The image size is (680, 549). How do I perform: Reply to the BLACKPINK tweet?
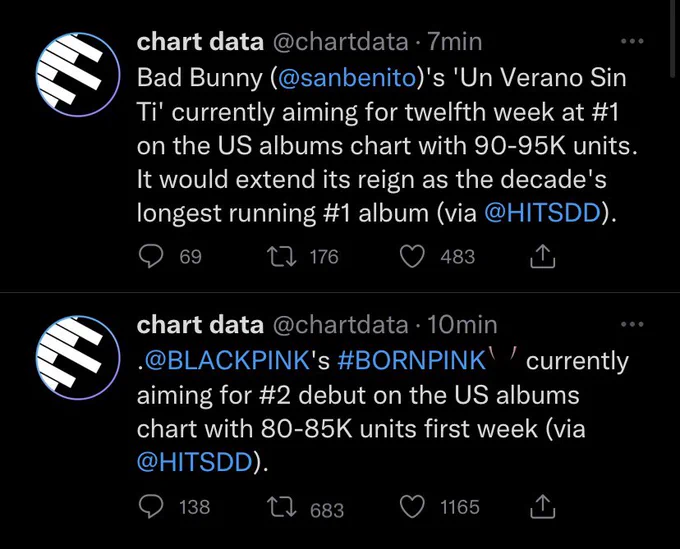(151, 507)
